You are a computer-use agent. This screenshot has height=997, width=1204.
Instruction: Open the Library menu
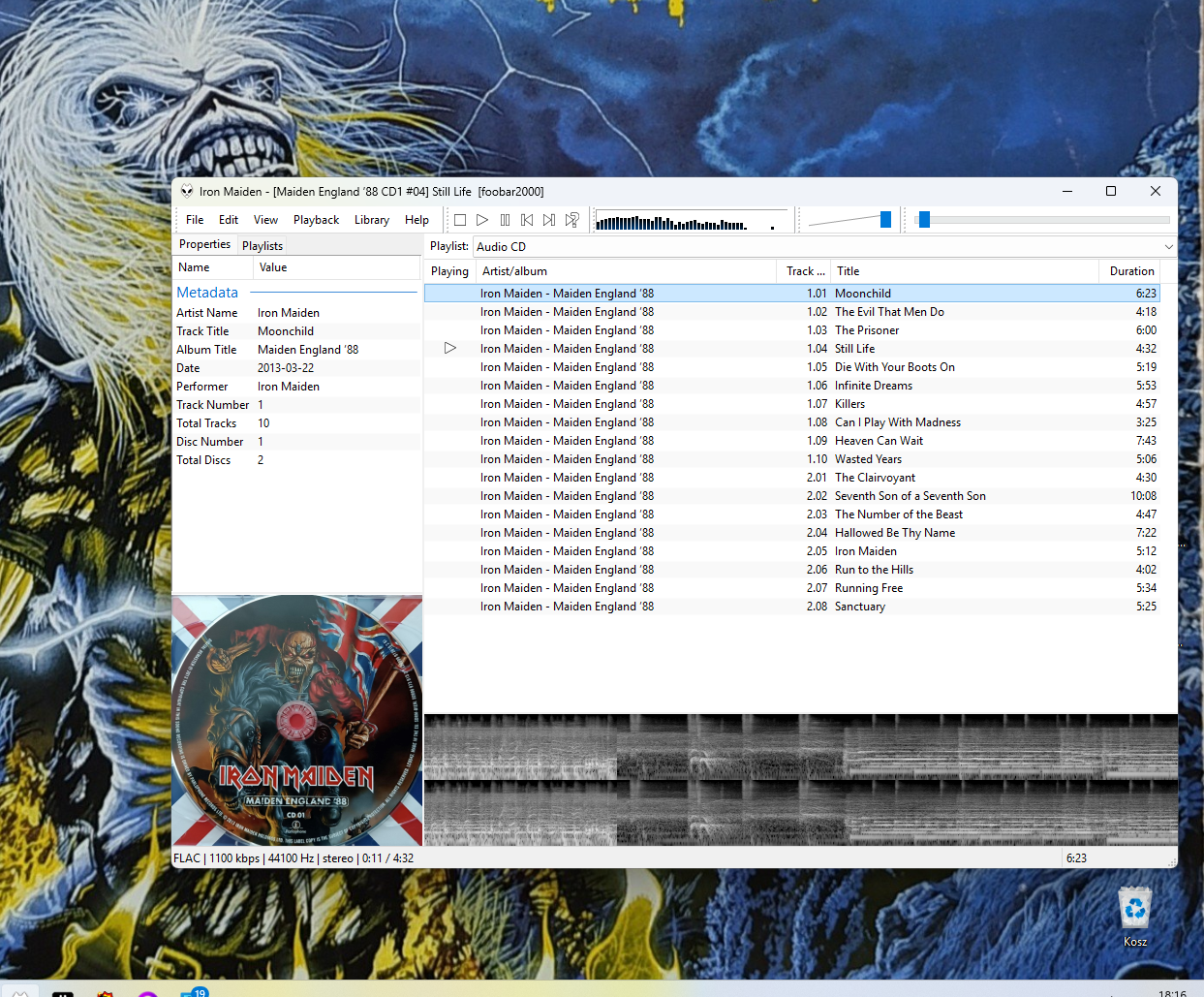[372, 220]
